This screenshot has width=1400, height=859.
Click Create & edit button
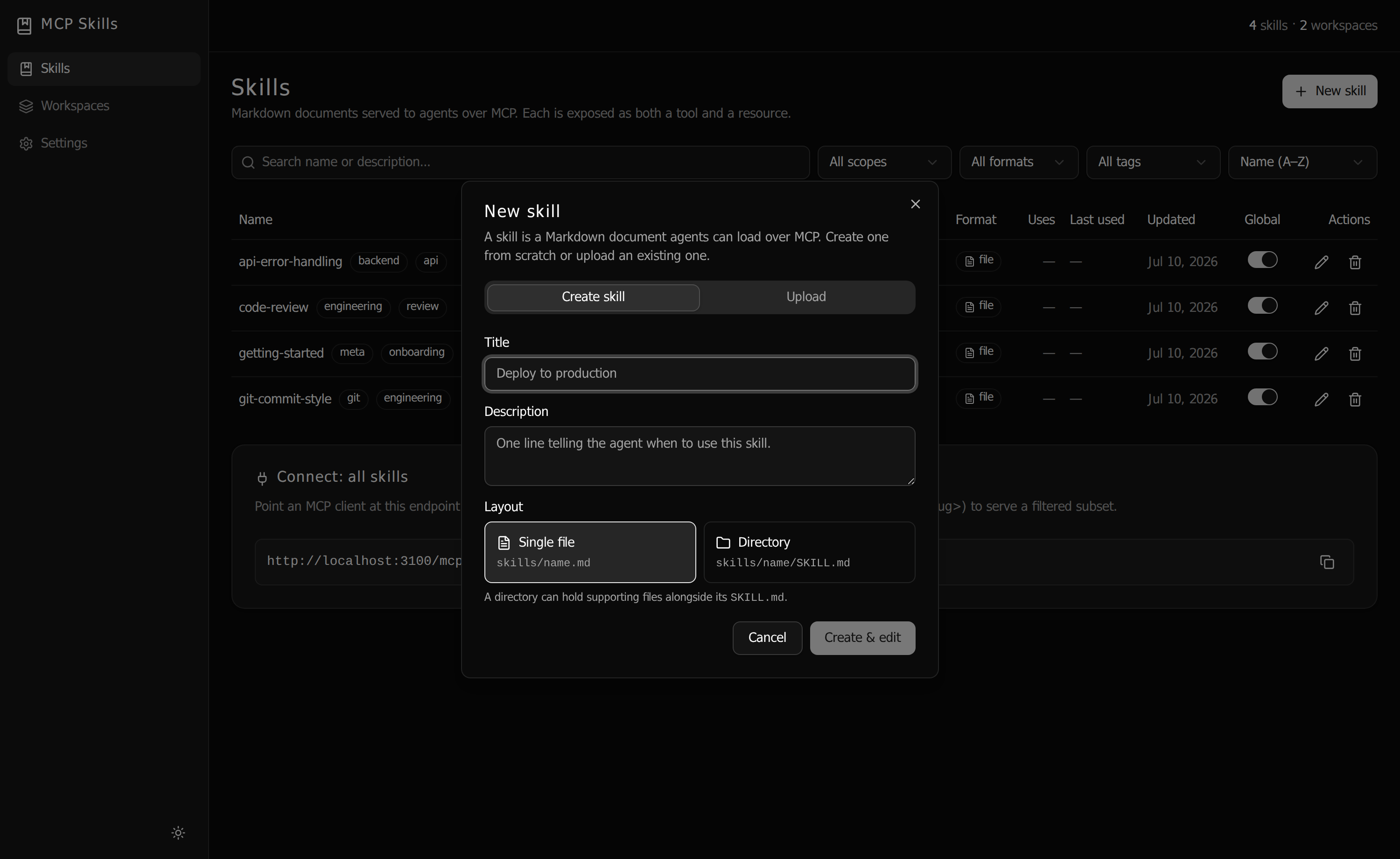pyautogui.click(x=862, y=638)
